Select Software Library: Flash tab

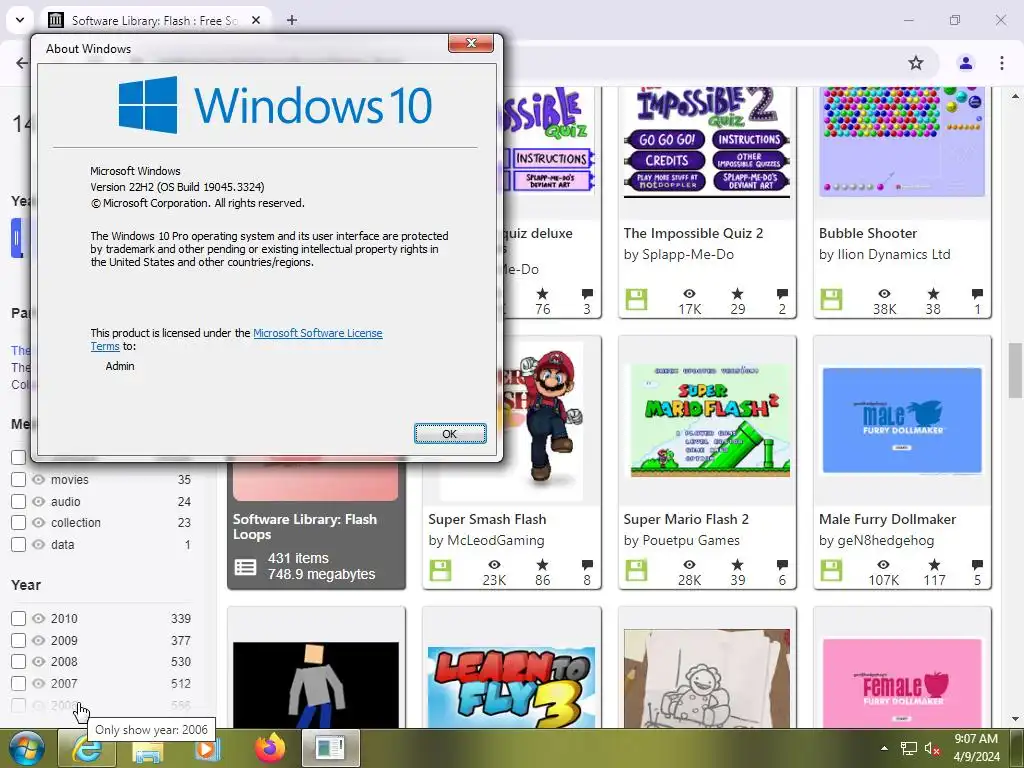click(155, 20)
